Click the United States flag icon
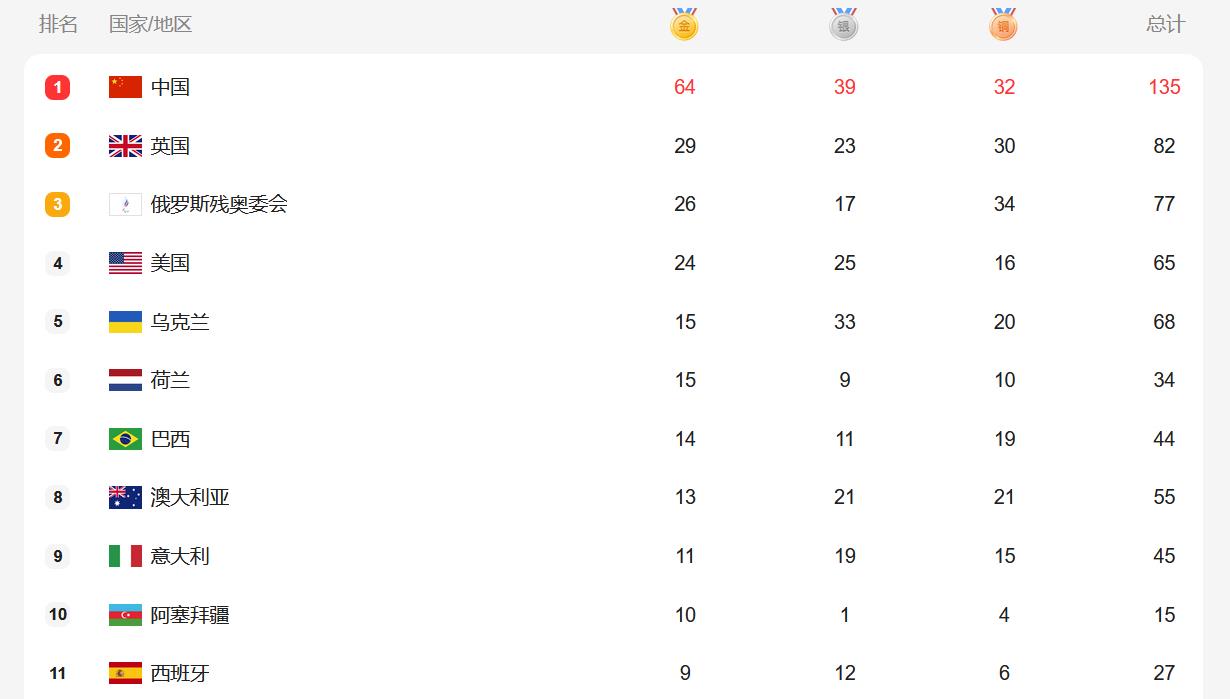The width and height of the screenshot is (1230, 699). [125, 263]
